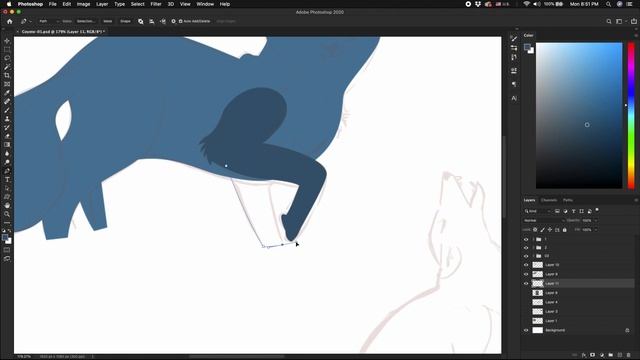
Task: Select the Pen tool in toolbar
Action: tap(7, 171)
